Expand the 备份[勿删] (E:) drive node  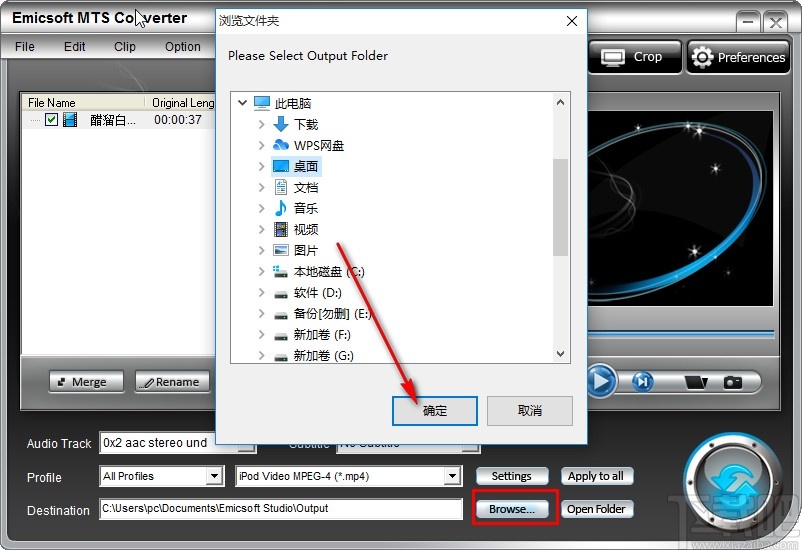[x=261, y=314]
